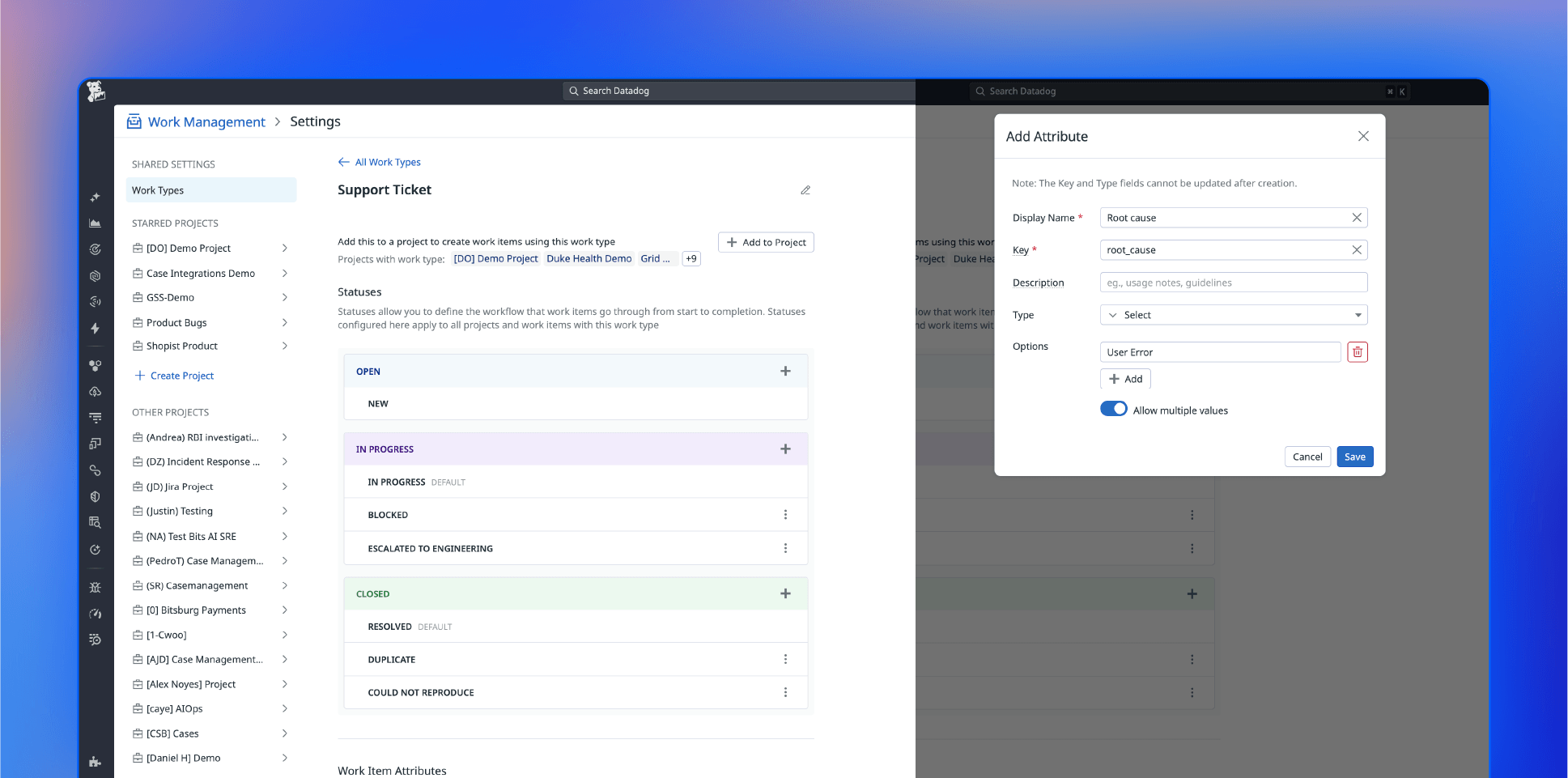This screenshot has height=778, width=1568.
Task: Focus the Search Datadog bar
Action: click(738, 91)
